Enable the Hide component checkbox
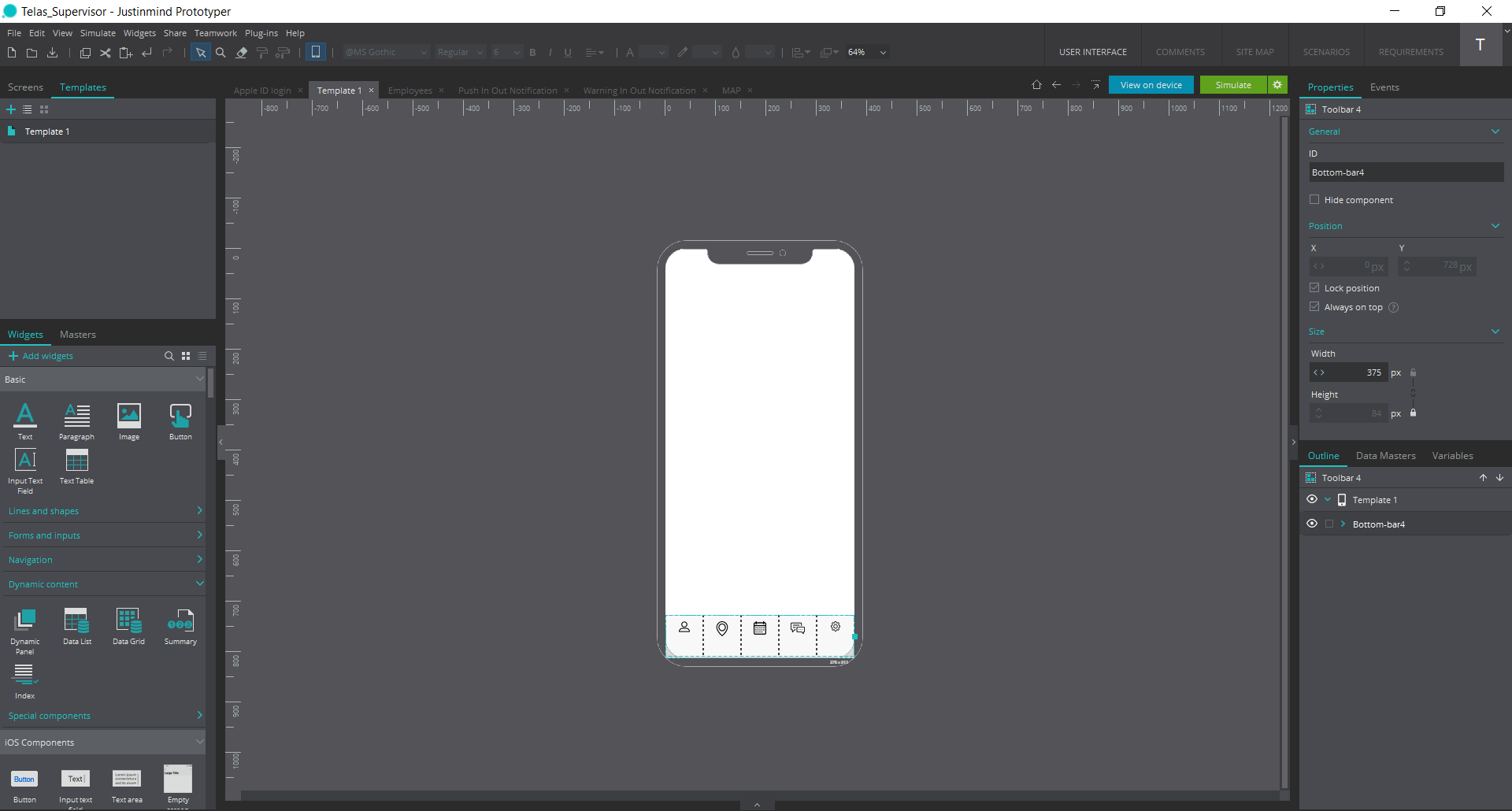This screenshot has height=811, width=1512. click(1314, 200)
